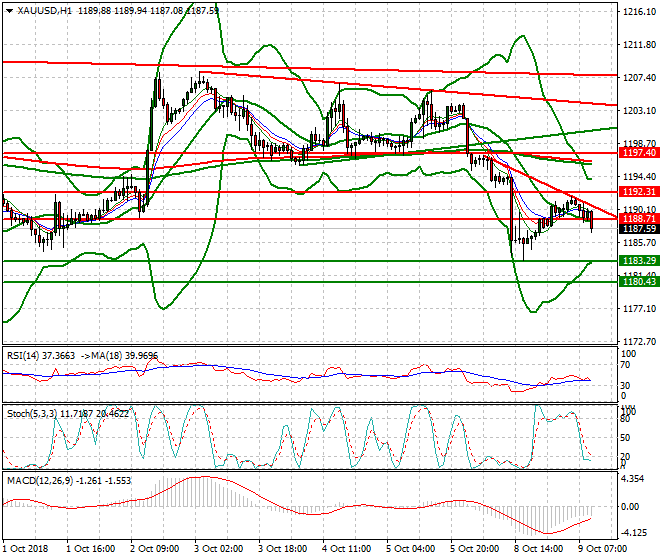Select the green 1183.29 support level tag
This screenshot has width=660, height=560.
point(638,260)
